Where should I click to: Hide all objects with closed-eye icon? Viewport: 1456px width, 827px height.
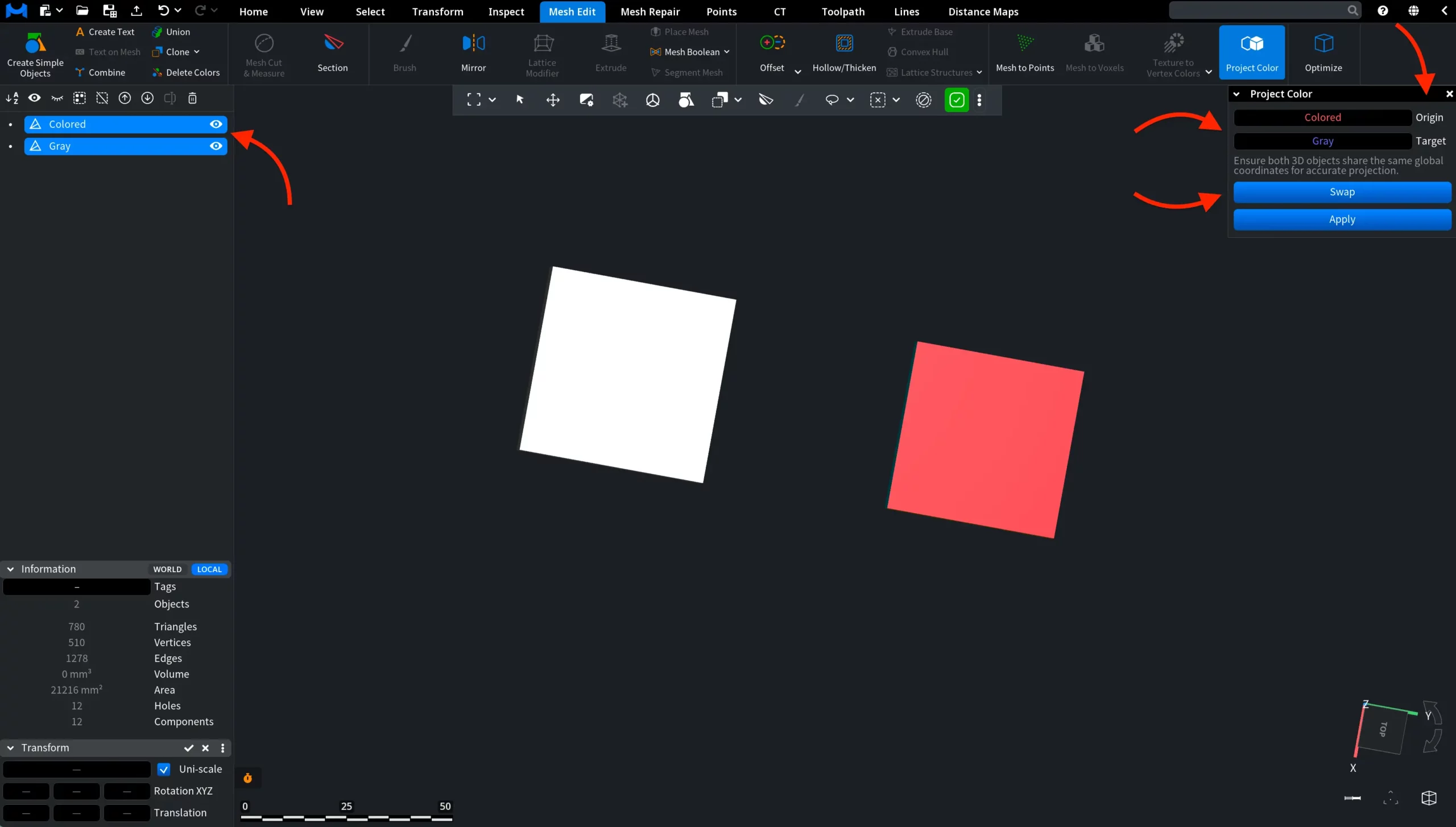[x=57, y=98]
